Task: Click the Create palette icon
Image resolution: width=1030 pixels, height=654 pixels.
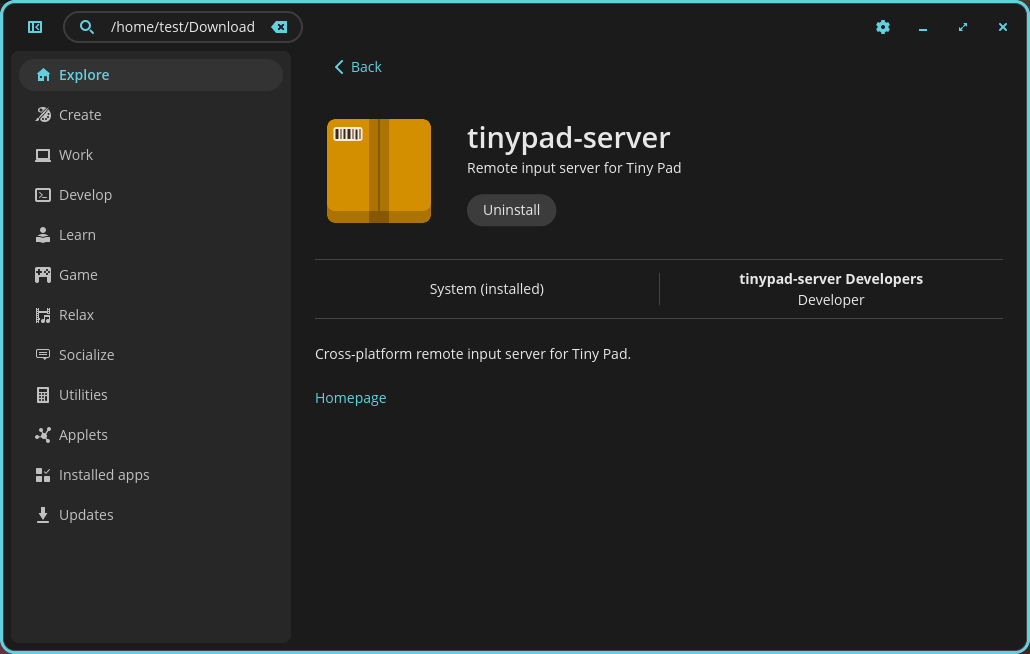Action: click(43, 115)
